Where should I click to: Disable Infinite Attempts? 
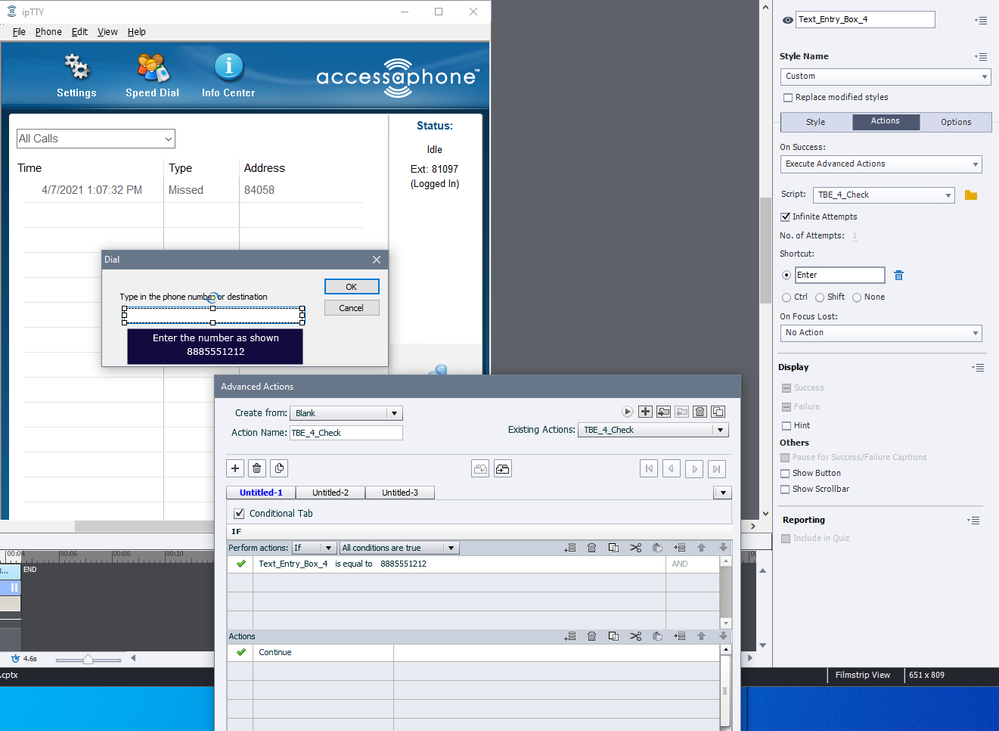pos(785,216)
